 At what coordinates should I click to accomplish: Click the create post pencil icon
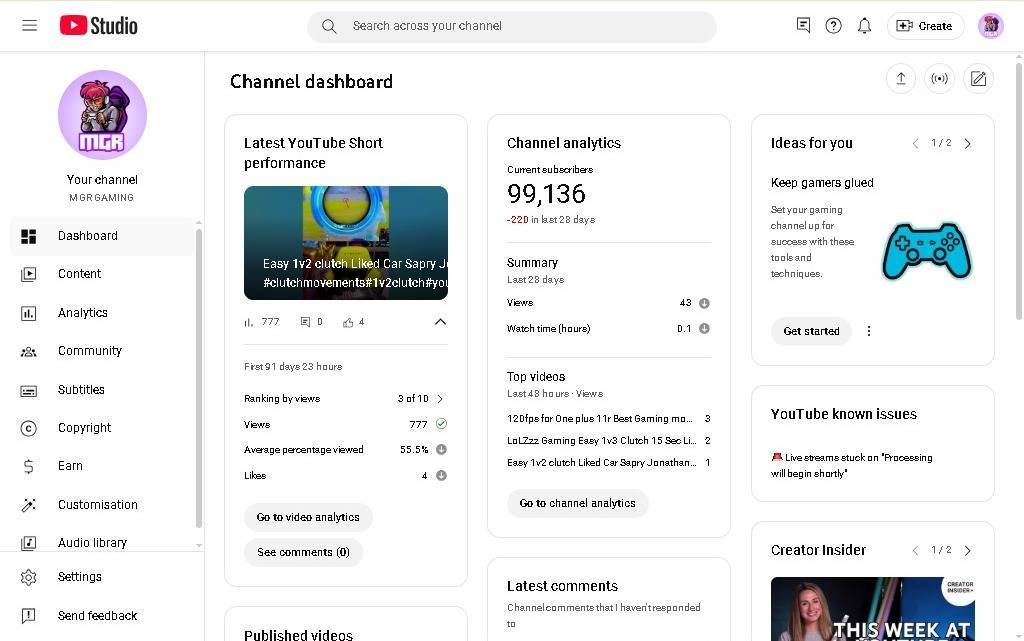pos(978,79)
